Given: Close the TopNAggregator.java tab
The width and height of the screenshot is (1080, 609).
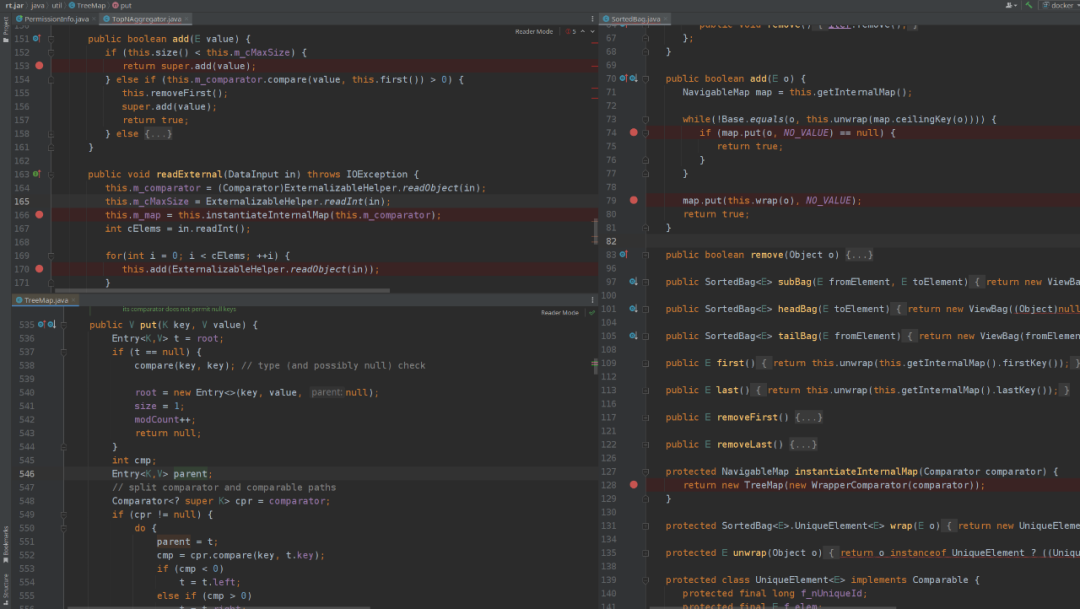Looking at the screenshot, I should click(x=187, y=19).
